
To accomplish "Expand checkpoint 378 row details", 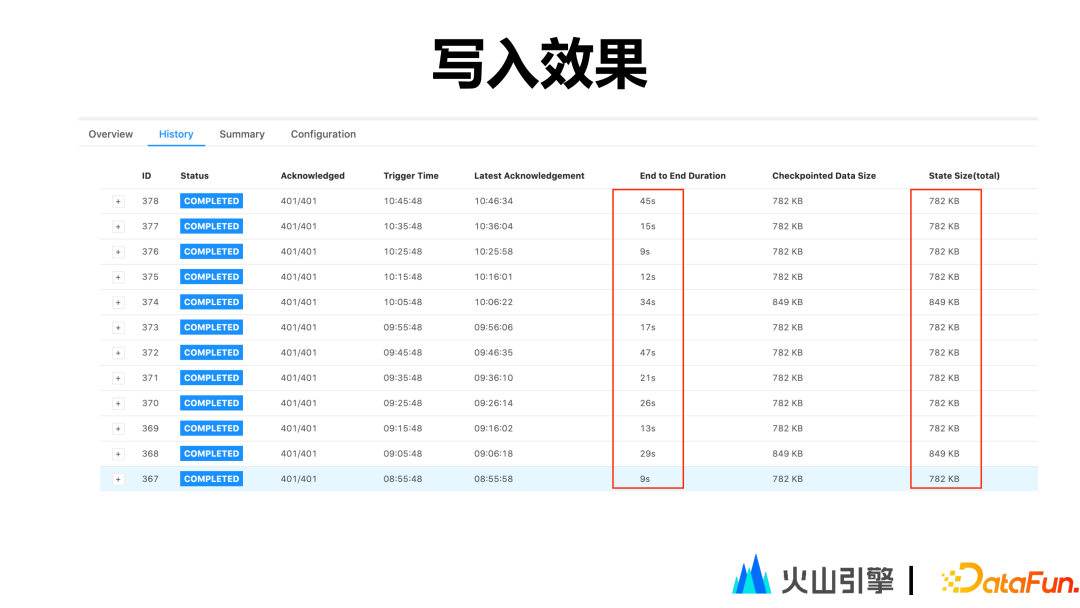I will 118,202.
